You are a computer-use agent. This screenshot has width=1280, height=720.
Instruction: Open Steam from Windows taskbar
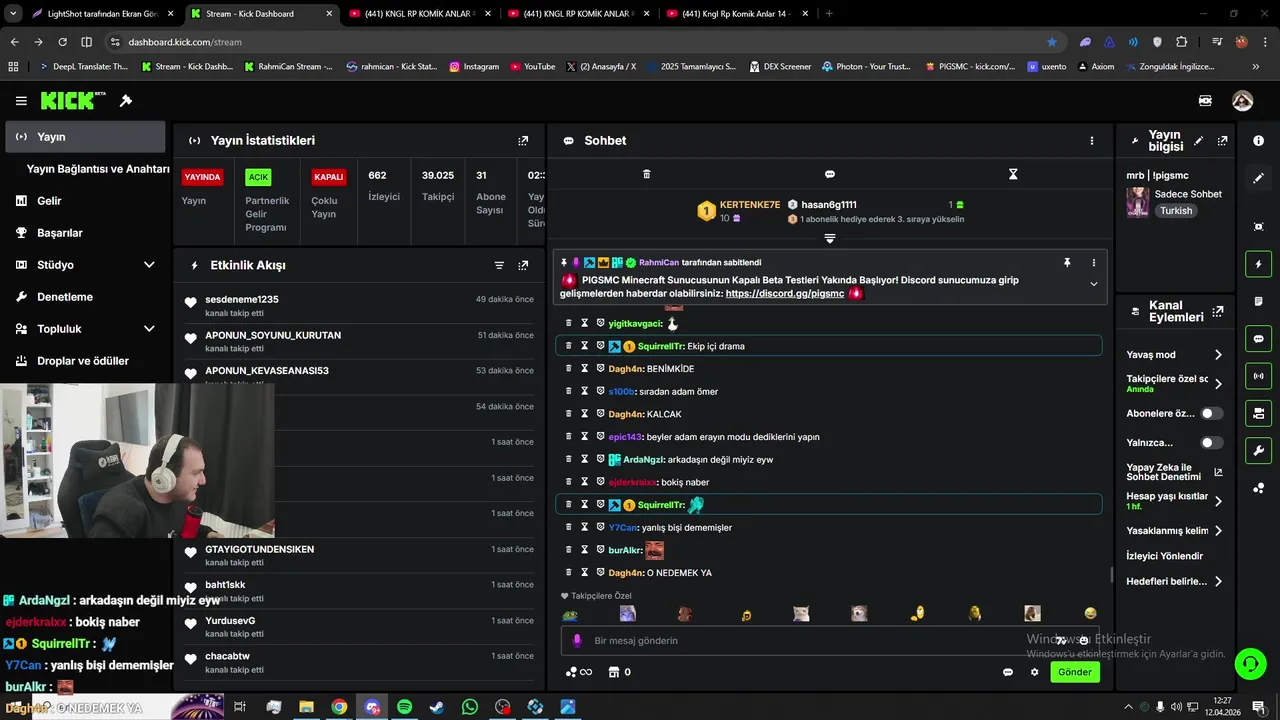point(437,707)
